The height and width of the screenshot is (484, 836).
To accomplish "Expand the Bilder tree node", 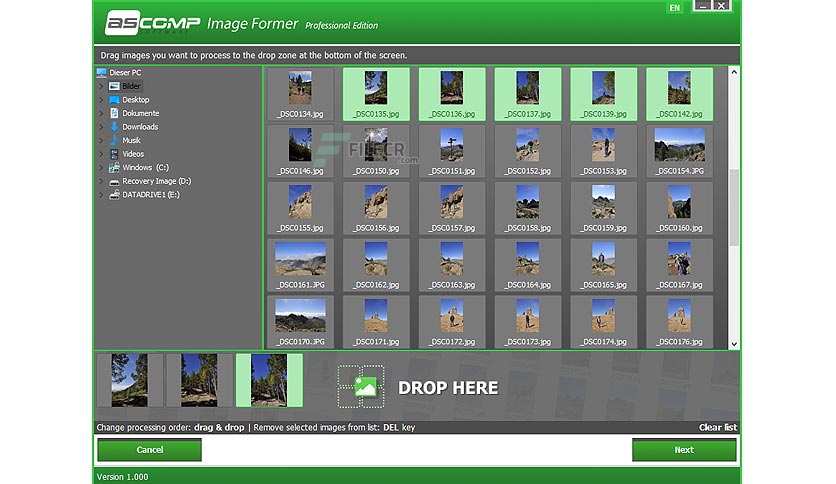I will (101, 86).
